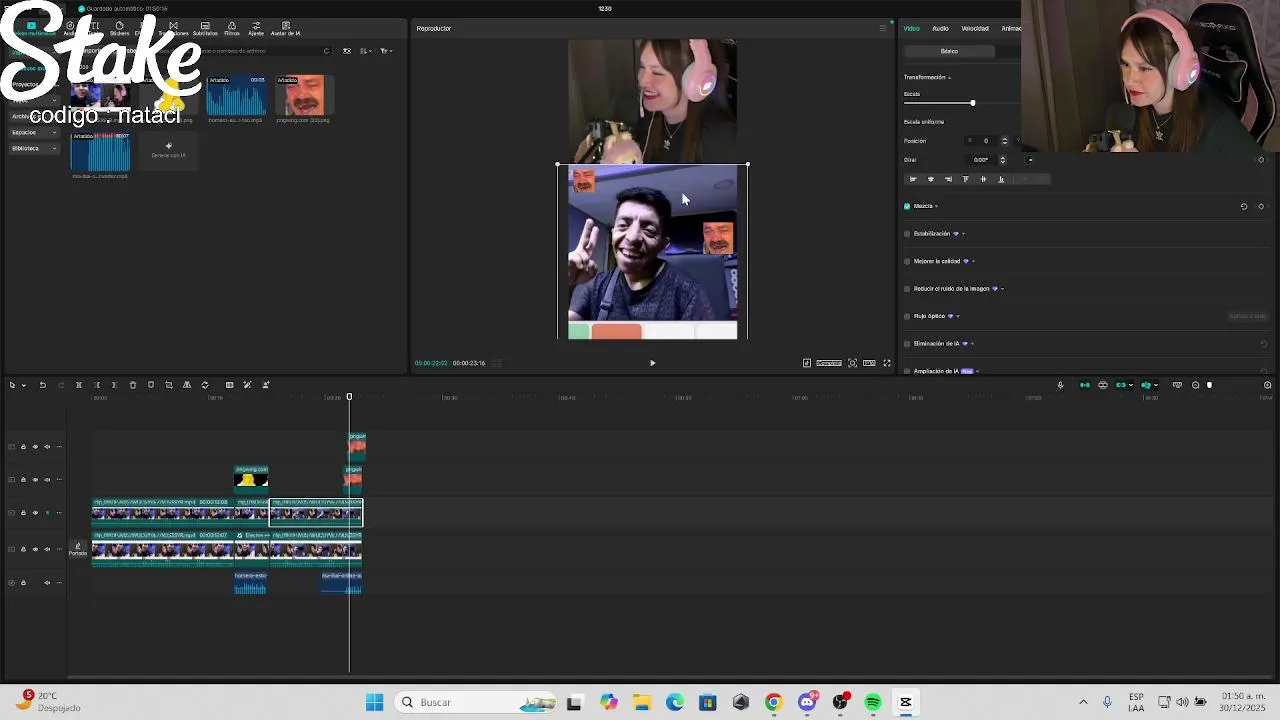Click the Mezcla keyframe diamond icon
Viewport: 1280px width, 720px height.
pyautogui.click(x=1261, y=206)
